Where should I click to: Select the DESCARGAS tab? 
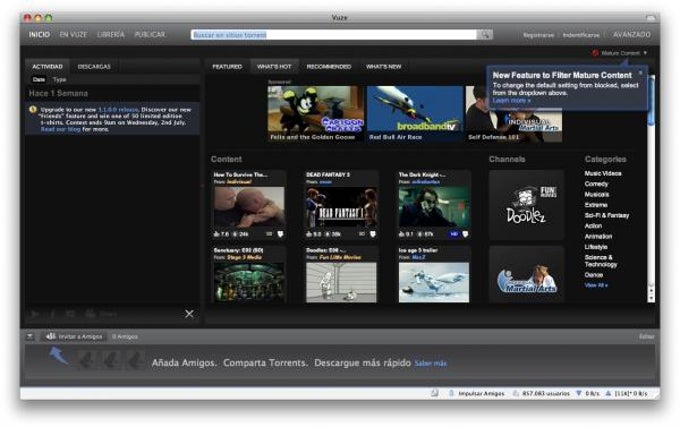(94, 66)
